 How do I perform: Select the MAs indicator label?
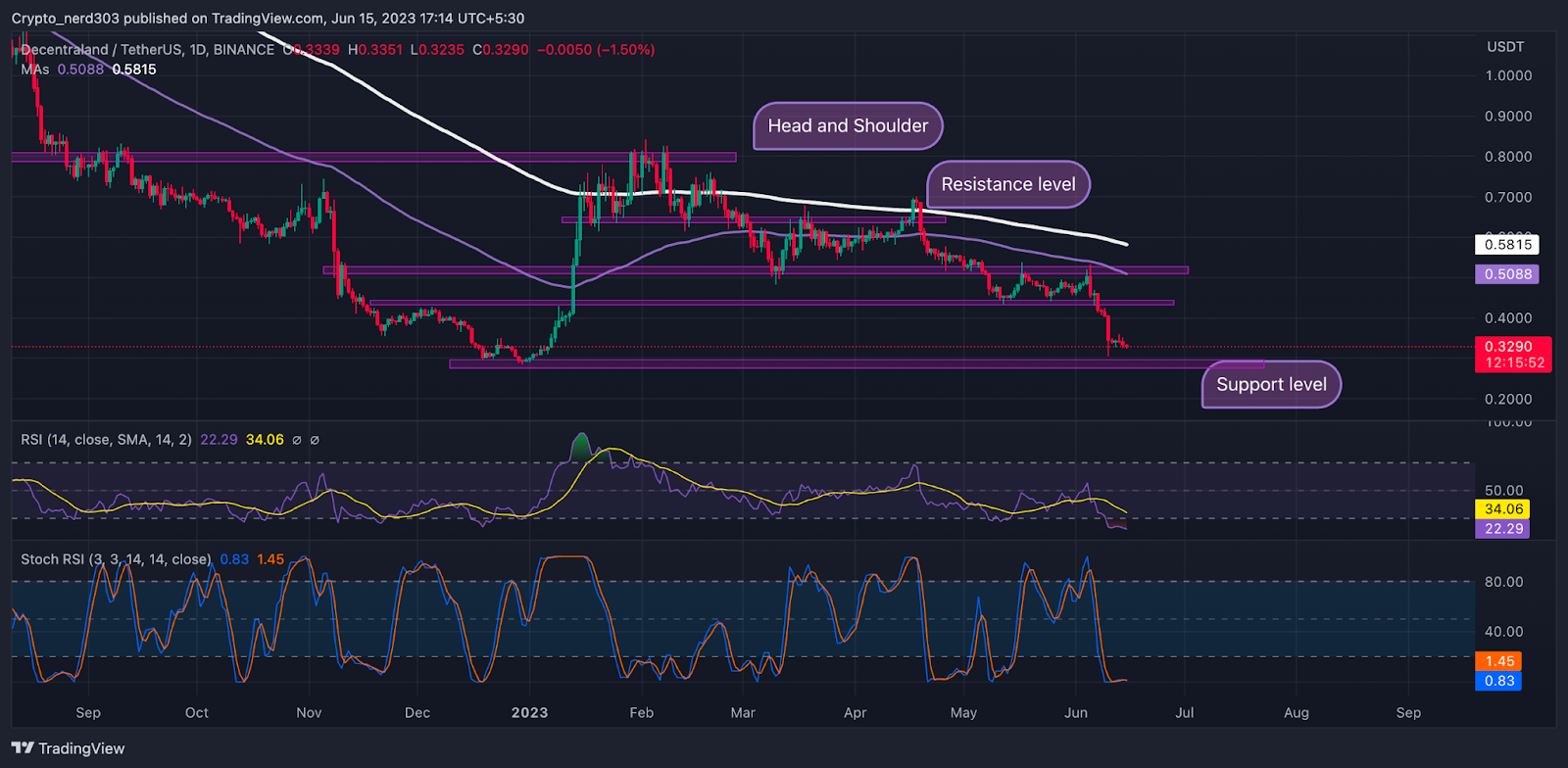(x=34, y=70)
